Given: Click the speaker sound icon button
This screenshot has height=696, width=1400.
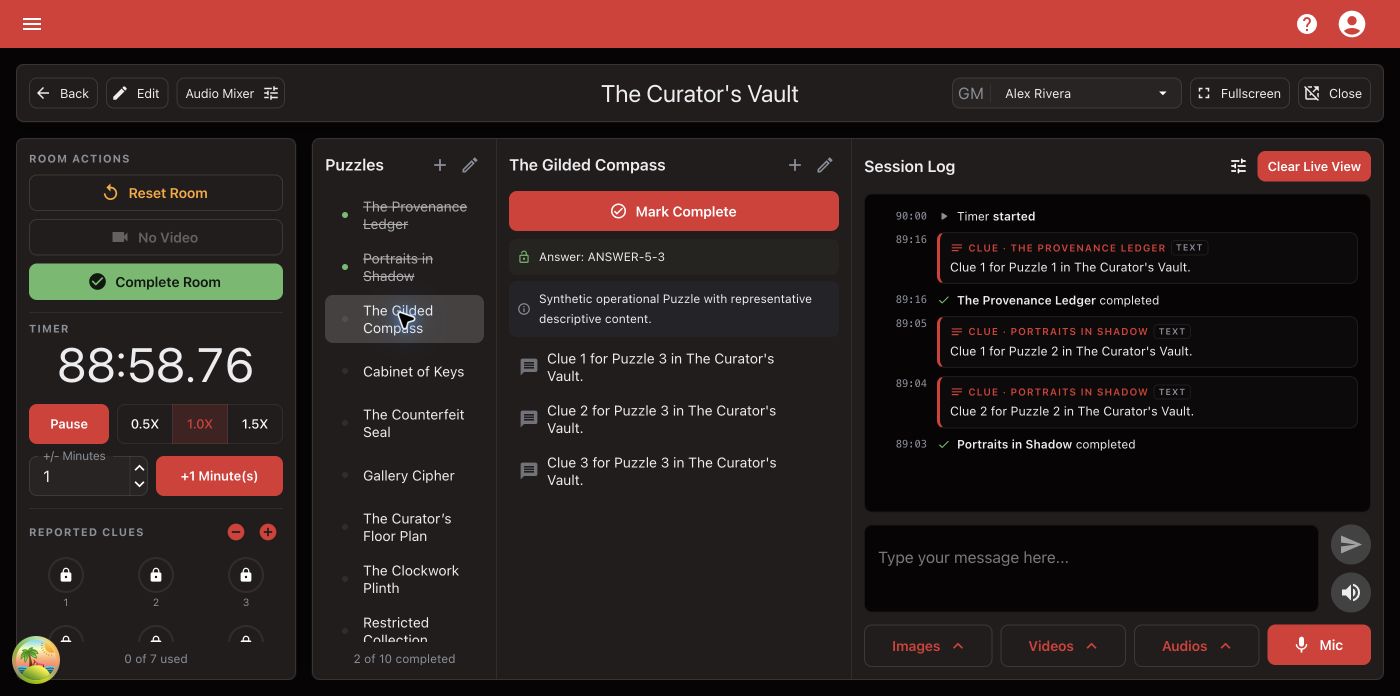Looking at the screenshot, I should coord(1351,592).
